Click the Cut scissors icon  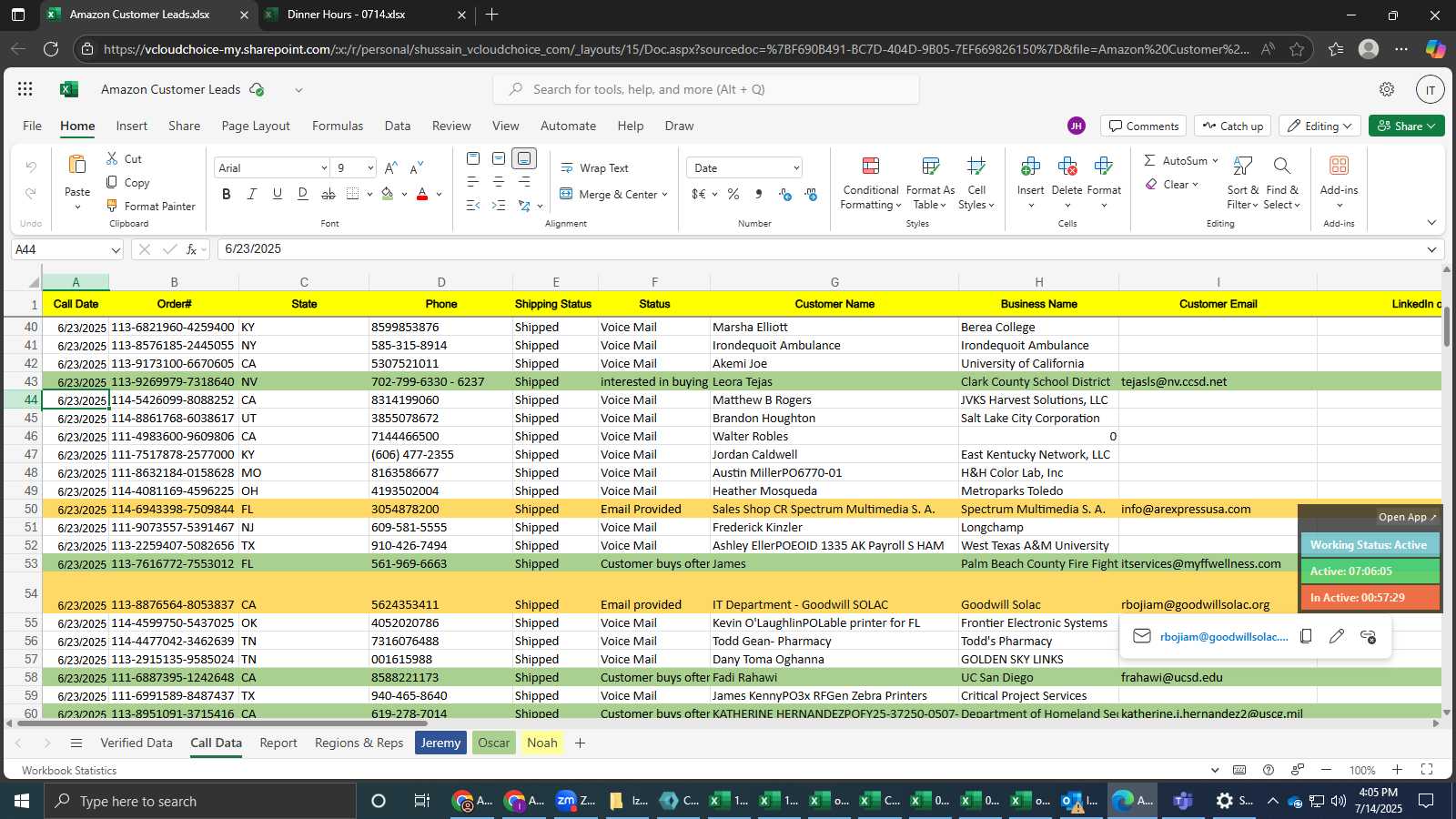112,158
